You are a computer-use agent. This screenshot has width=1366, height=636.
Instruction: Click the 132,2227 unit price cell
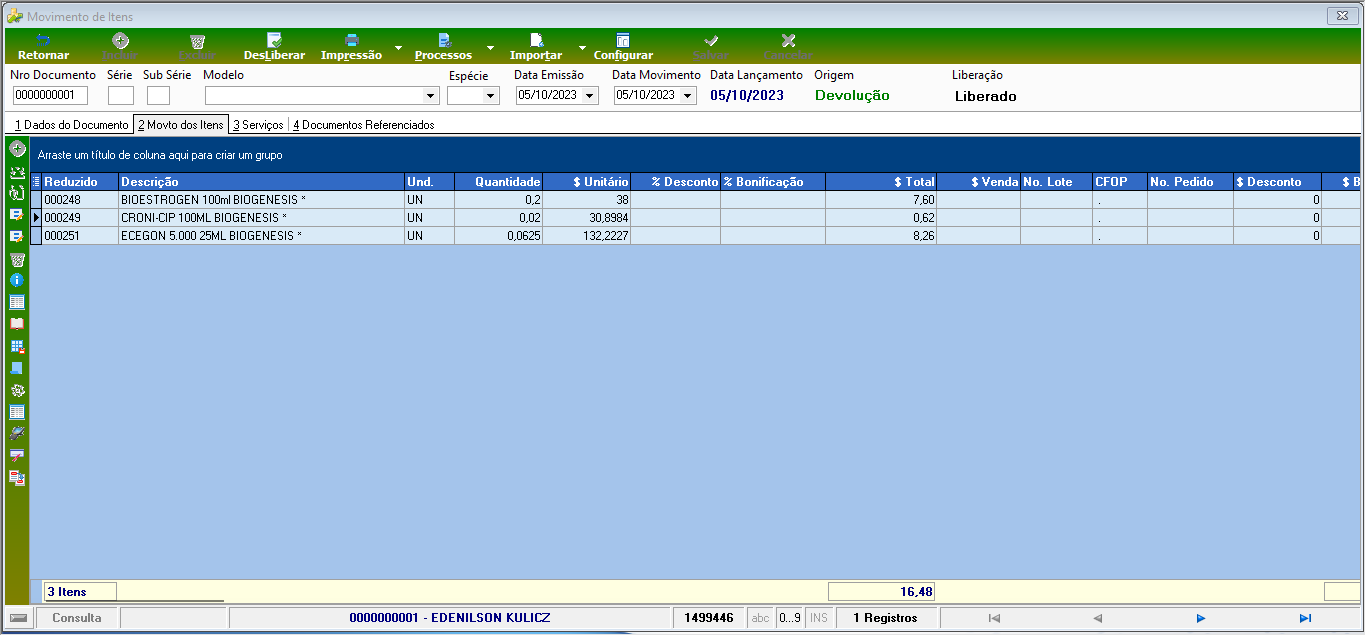pyautogui.click(x=586, y=235)
